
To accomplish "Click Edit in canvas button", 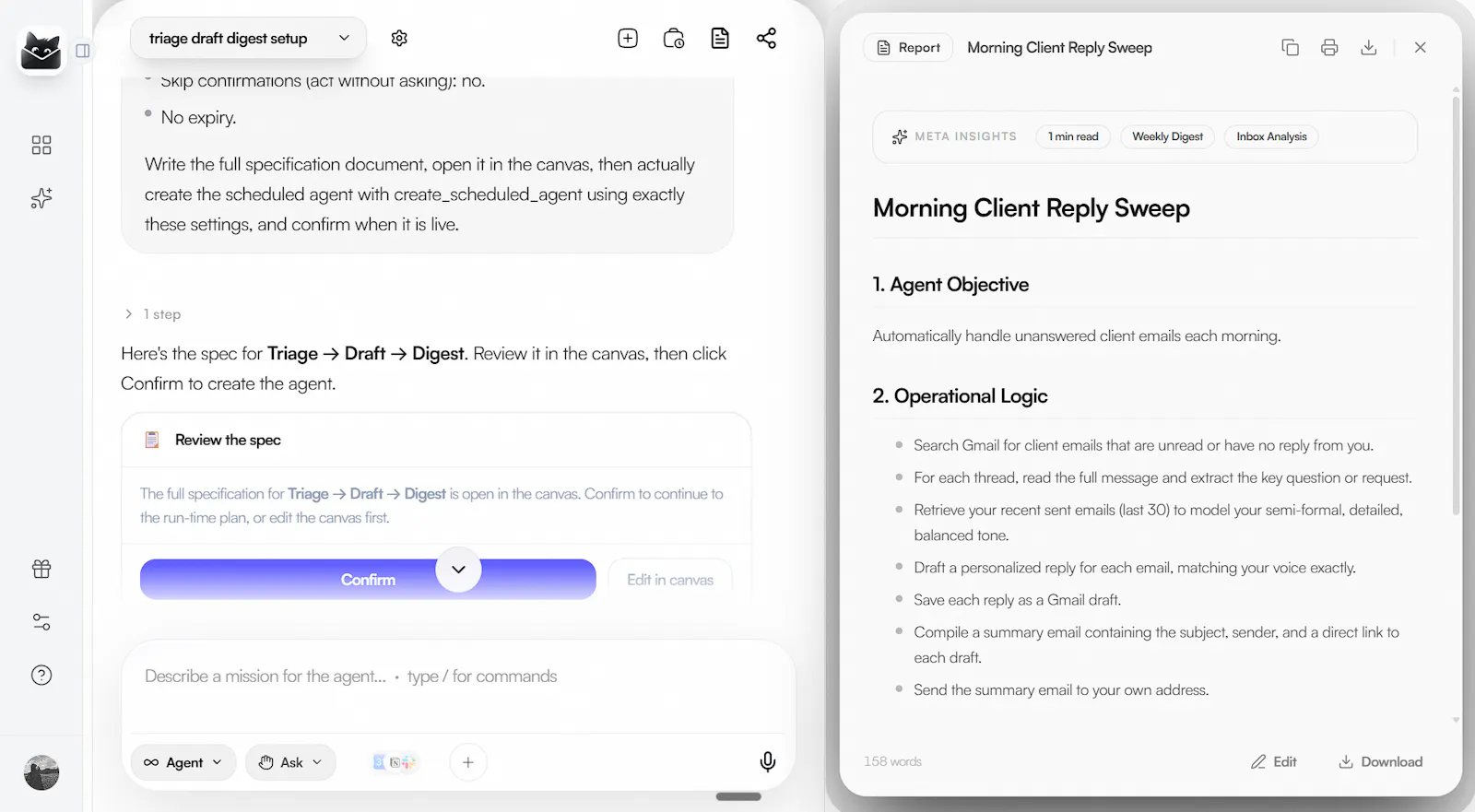I will click(x=670, y=580).
